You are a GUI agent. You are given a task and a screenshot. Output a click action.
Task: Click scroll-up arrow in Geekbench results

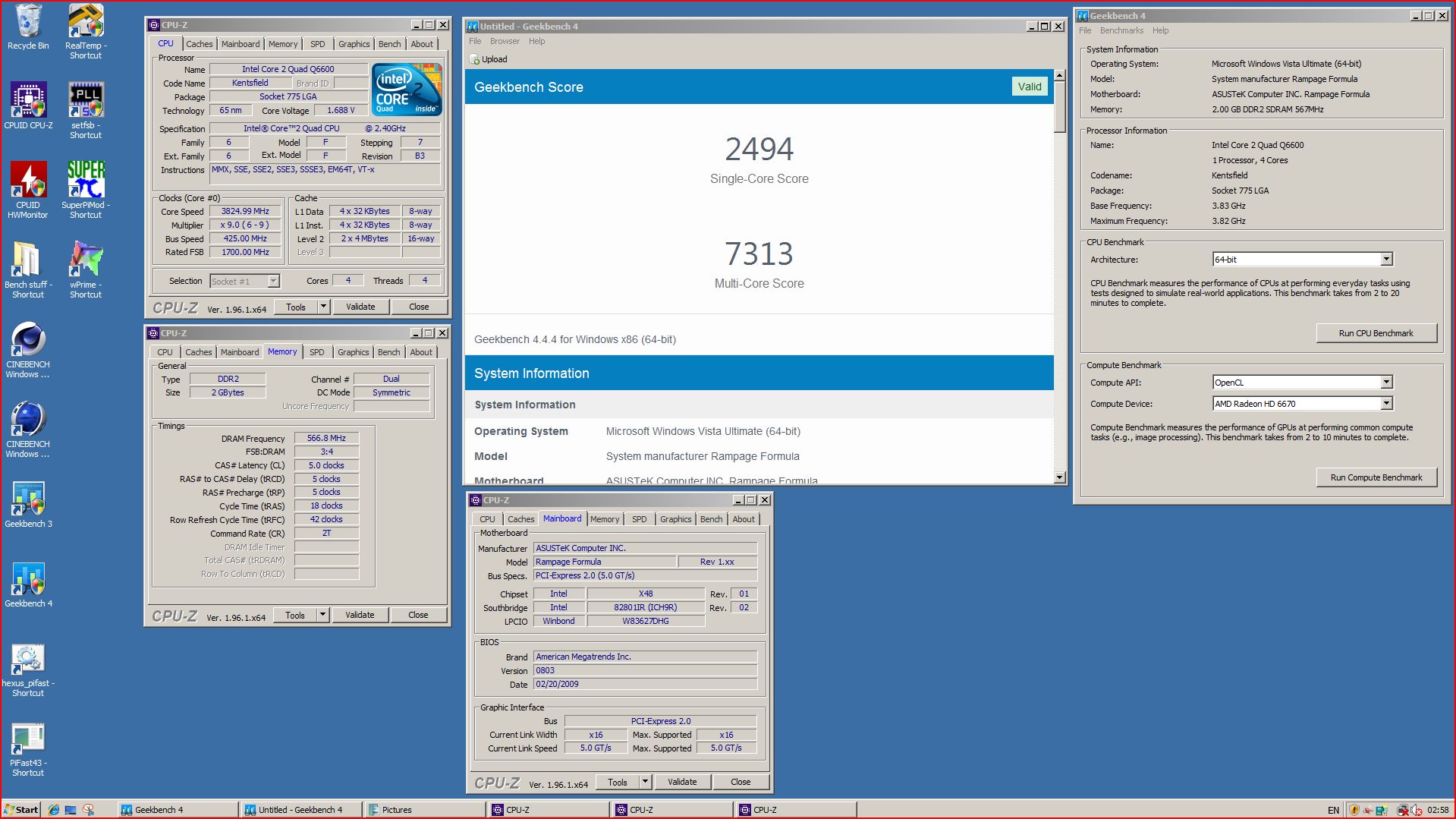pos(1059,75)
